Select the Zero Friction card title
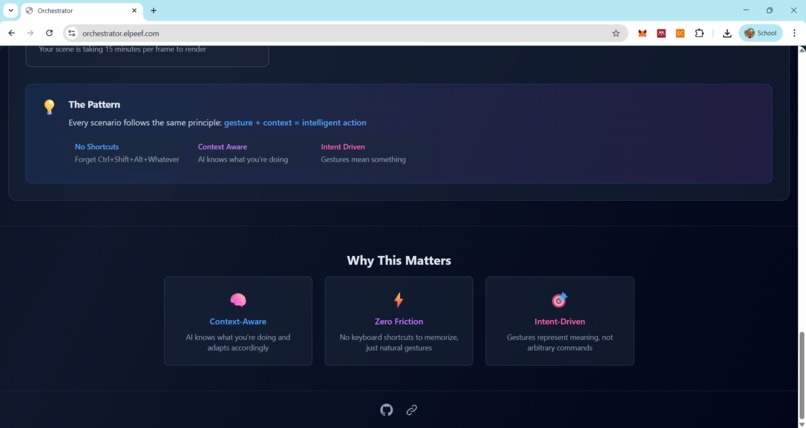 (398, 322)
